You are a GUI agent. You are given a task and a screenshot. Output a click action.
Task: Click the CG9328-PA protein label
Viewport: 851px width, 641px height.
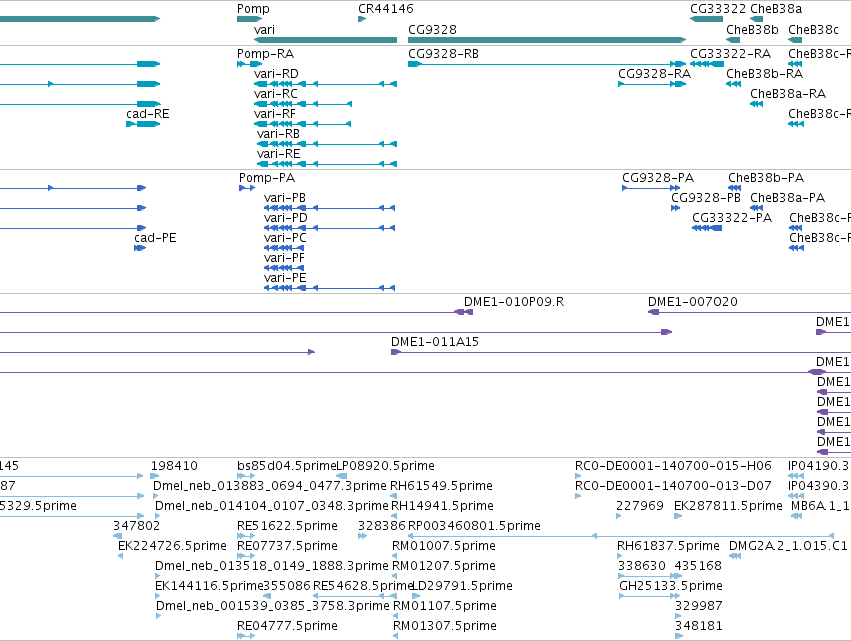[x=658, y=178]
